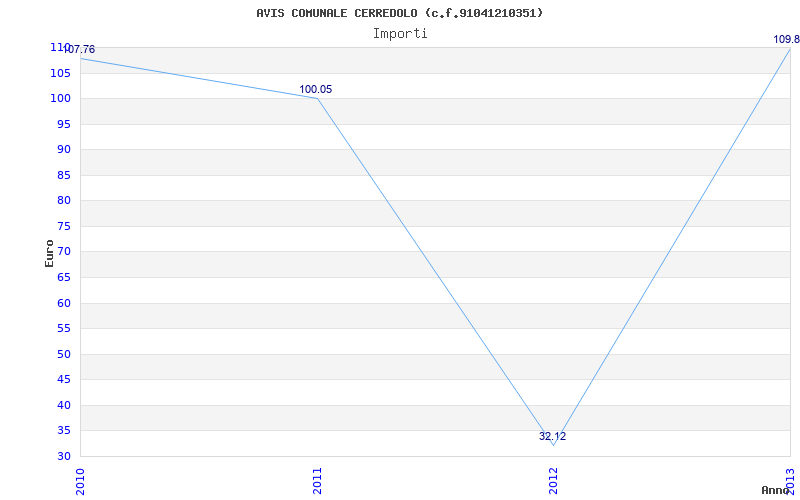This screenshot has width=800, height=500.
Task: Click the y-axis value 65
Action: [63, 278]
